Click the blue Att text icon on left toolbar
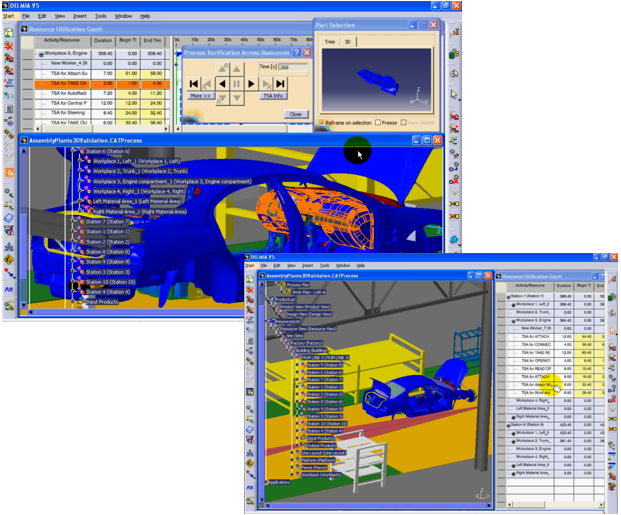Viewport: 621px width, 515px height. pyautogui.click(x=9, y=289)
